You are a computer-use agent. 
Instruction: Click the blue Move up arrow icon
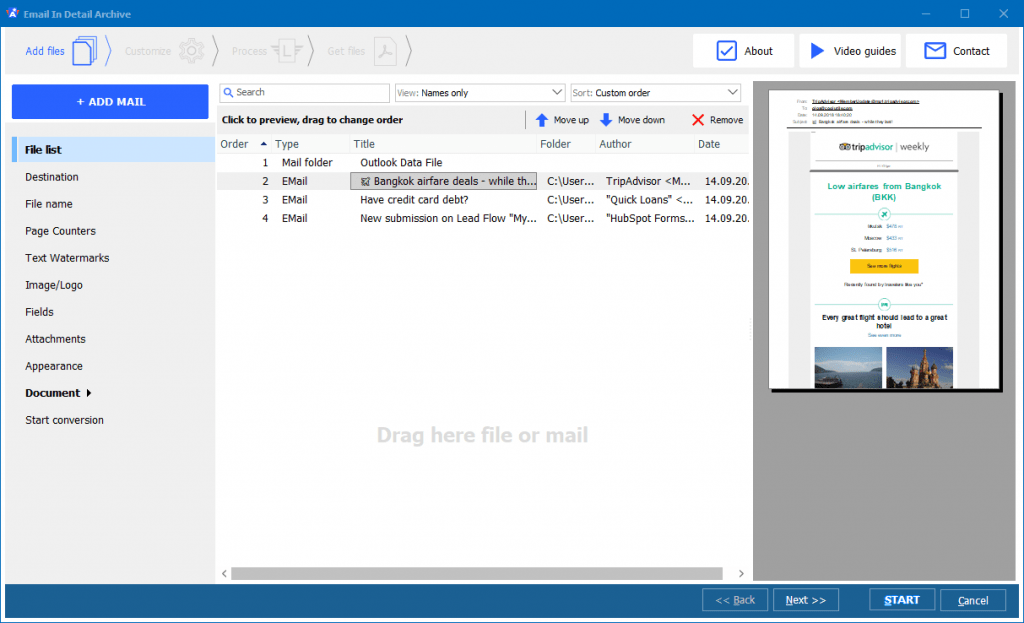(x=541, y=119)
